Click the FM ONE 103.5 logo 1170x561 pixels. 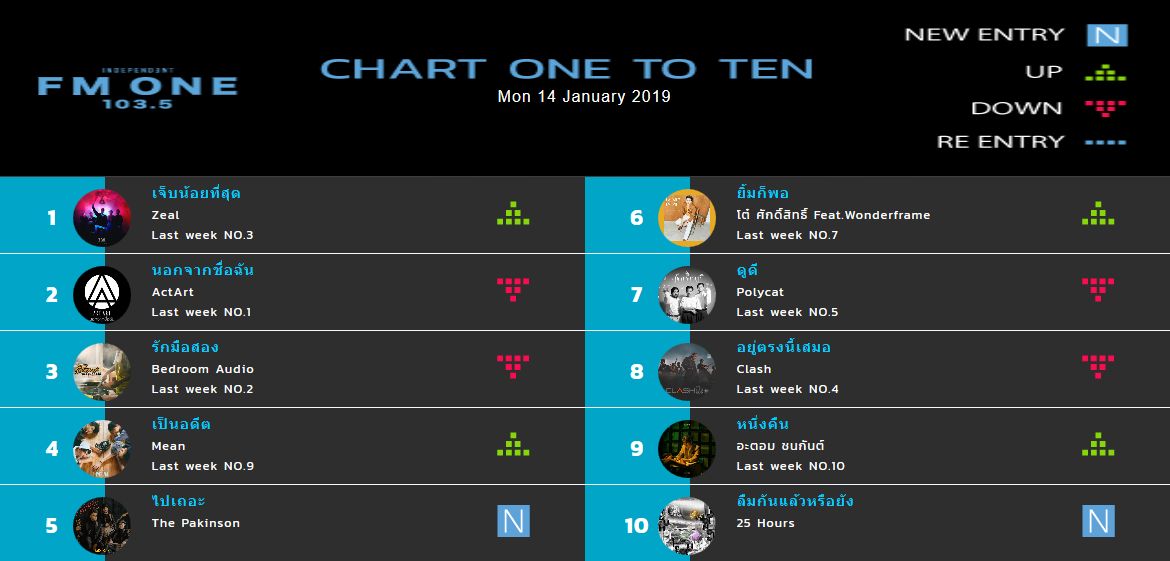coord(138,88)
